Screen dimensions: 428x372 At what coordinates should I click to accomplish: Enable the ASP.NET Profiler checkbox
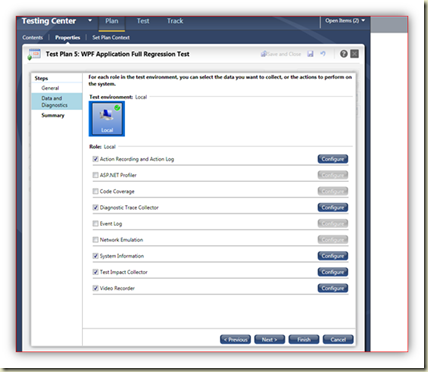click(x=96, y=175)
